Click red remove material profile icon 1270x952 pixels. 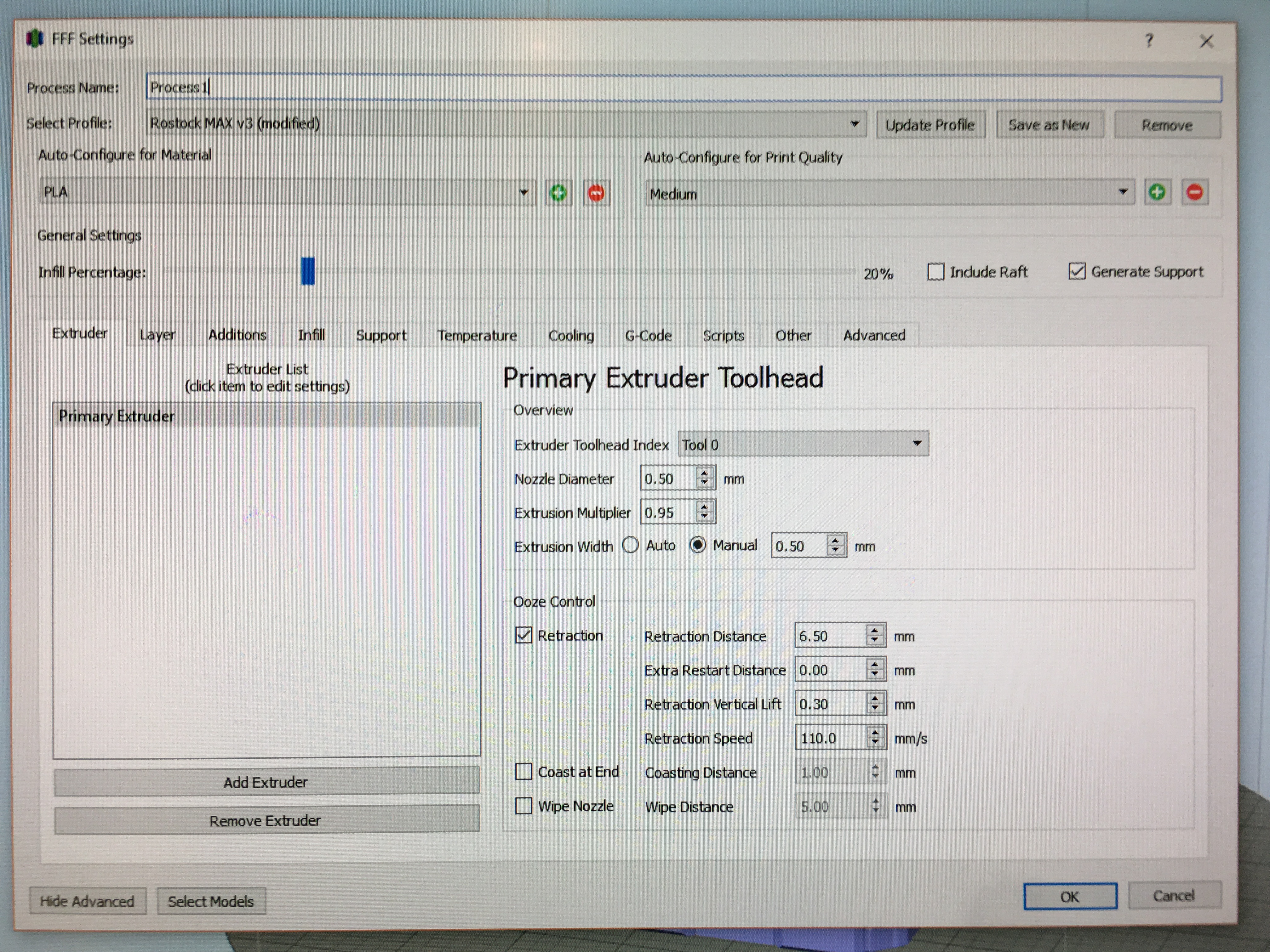coord(596,193)
